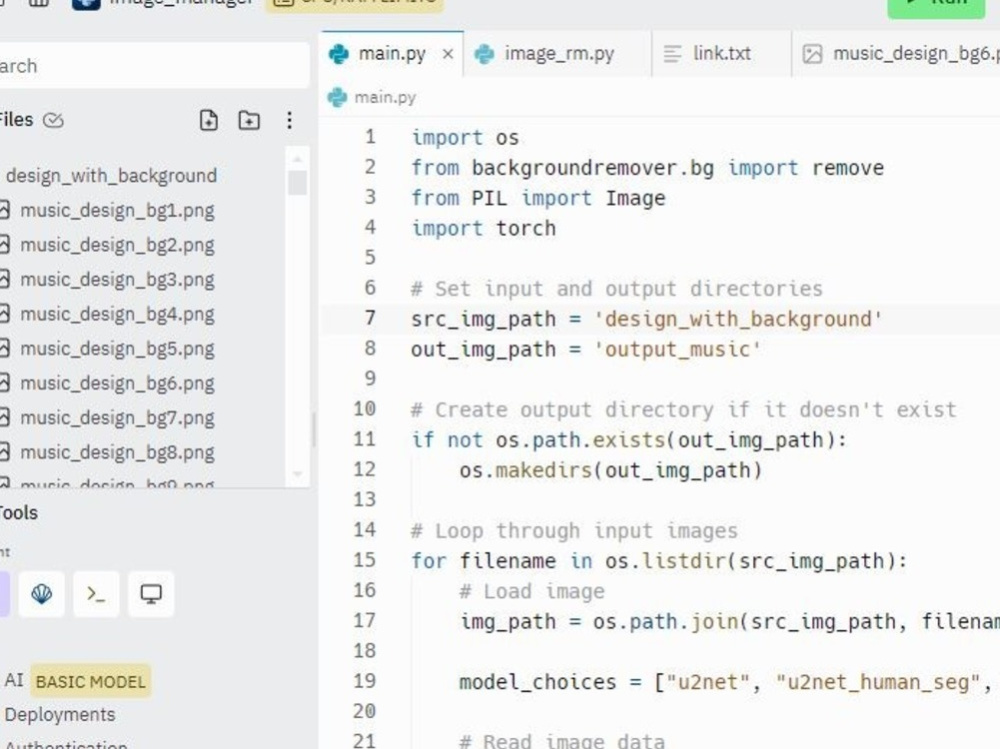Image resolution: width=1000 pixels, height=749 pixels.
Task: Open music_design_bg5.png file
Action: [x=117, y=348]
